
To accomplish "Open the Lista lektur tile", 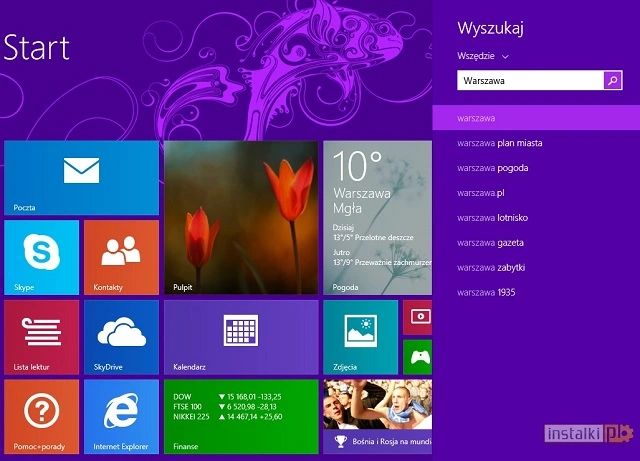I will pos(41,337).
